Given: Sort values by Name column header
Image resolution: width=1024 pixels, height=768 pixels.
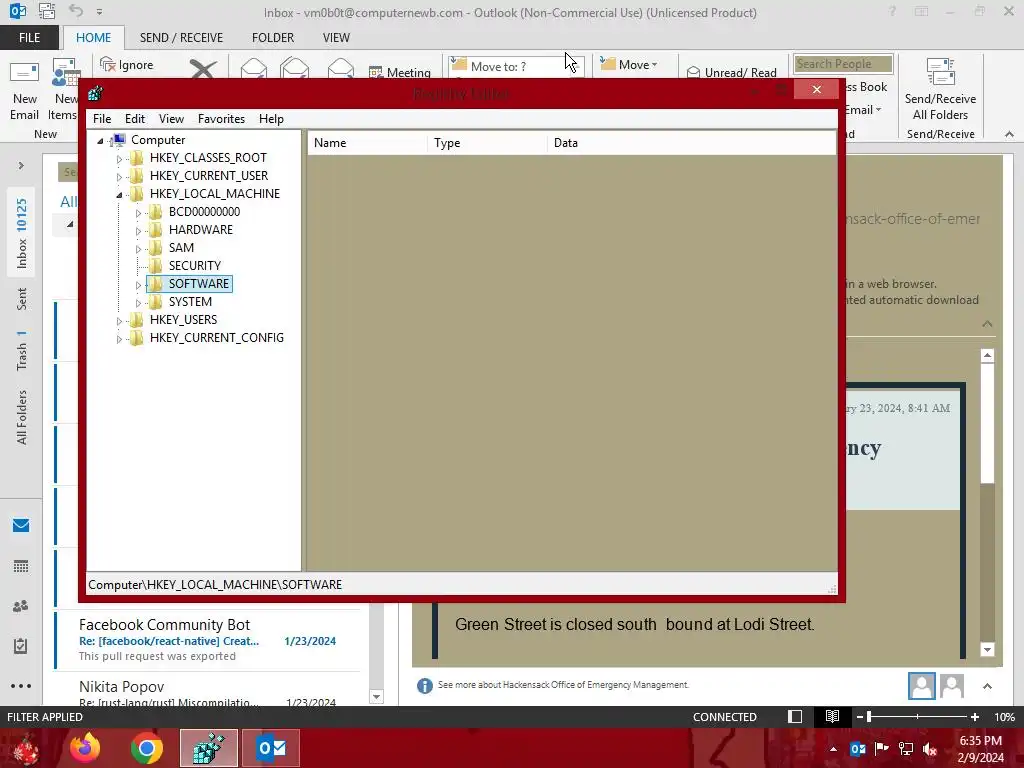Looking at the screenshot, I should [x=368, y=143].
